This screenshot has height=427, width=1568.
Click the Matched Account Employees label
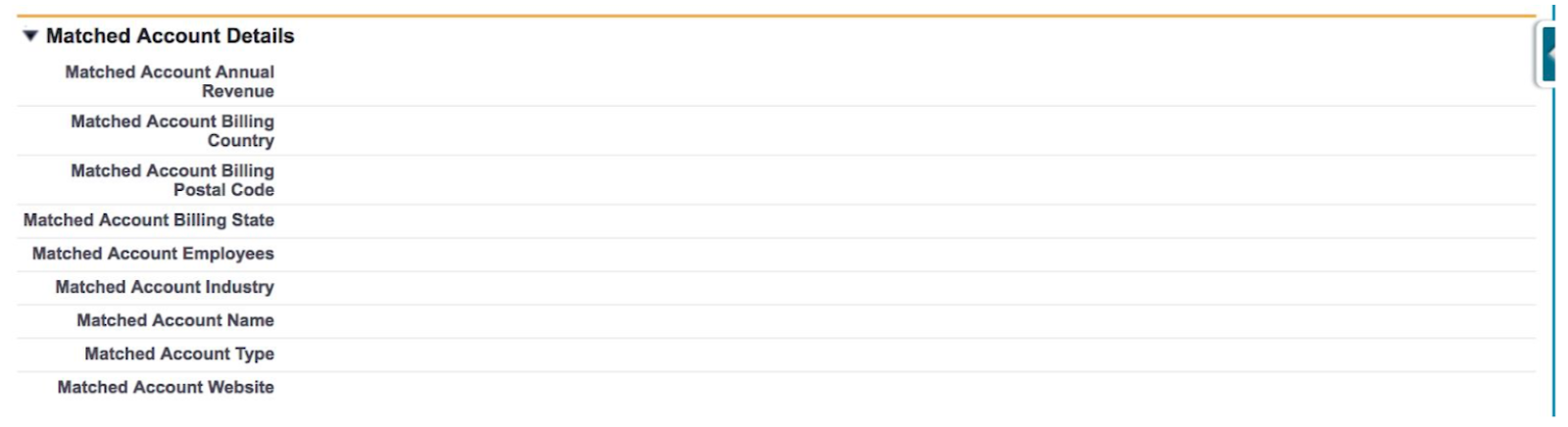(x=153, y=254)
